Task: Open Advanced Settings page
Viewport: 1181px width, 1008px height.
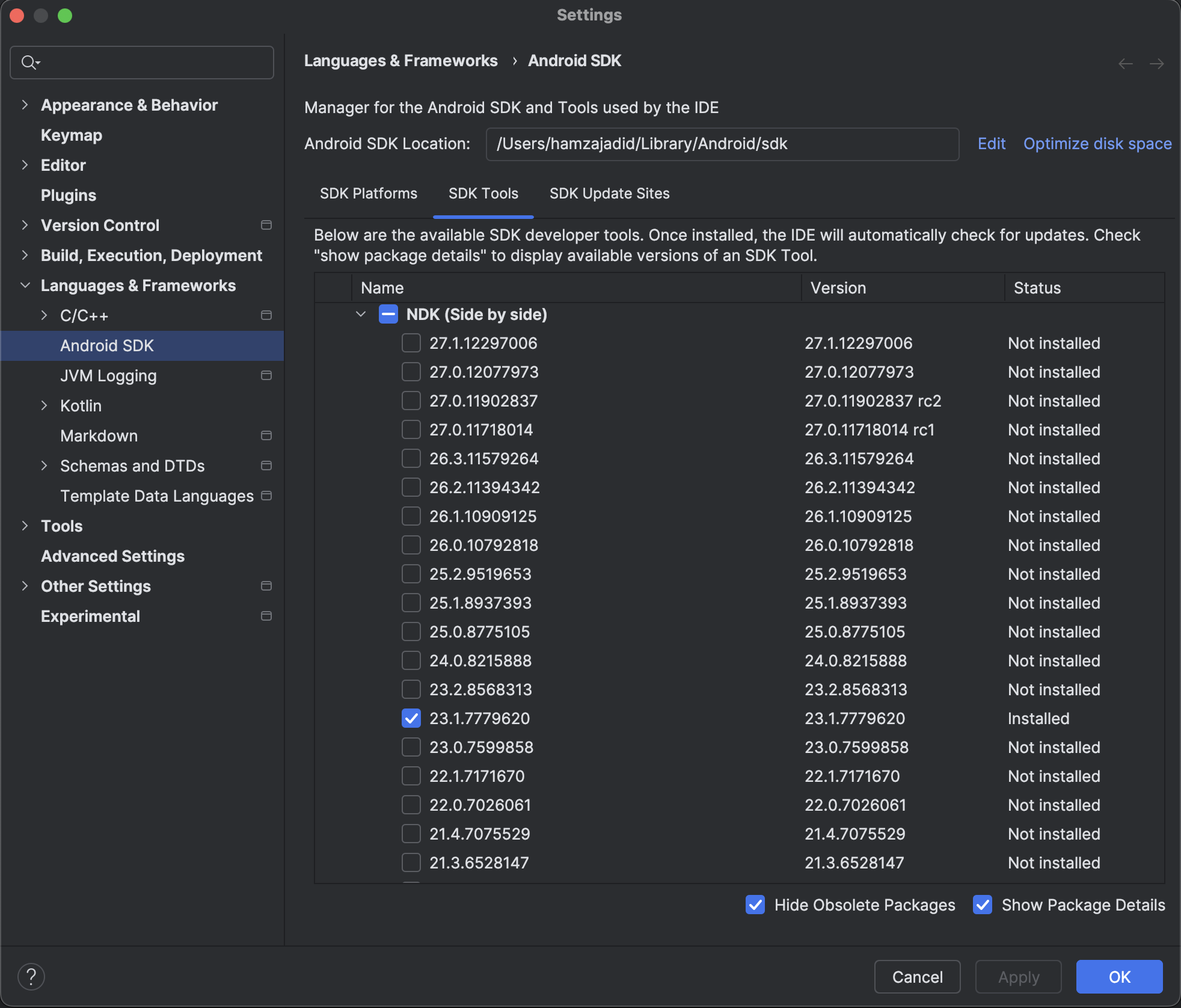Action: tap(112, 556)
